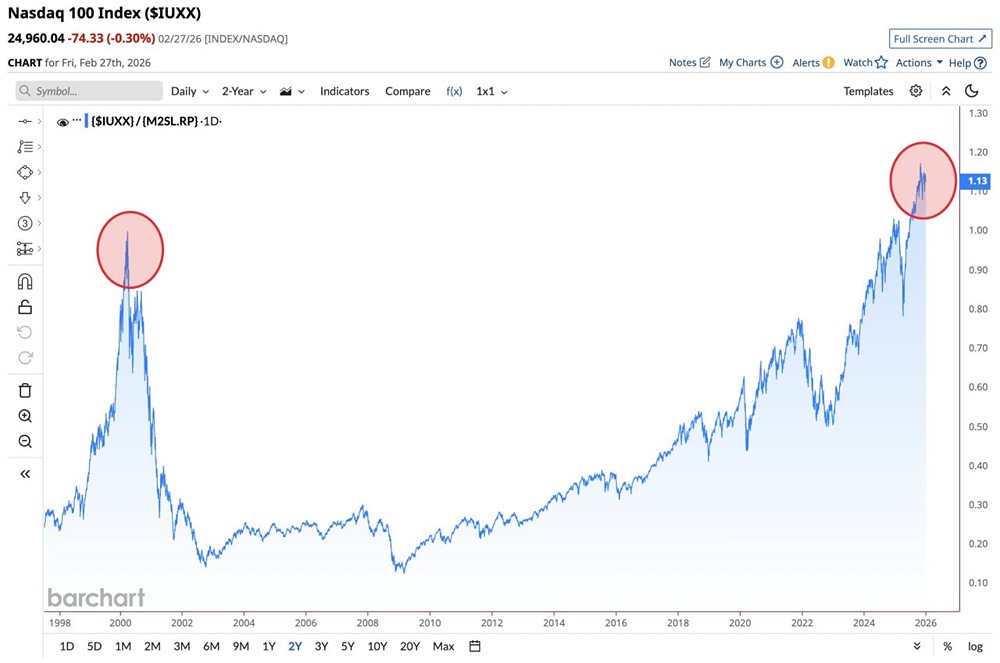This screenshot has height=663, width=1000.
Task: Toggle dark mode with the moon icon
Action: coord(972,91)
